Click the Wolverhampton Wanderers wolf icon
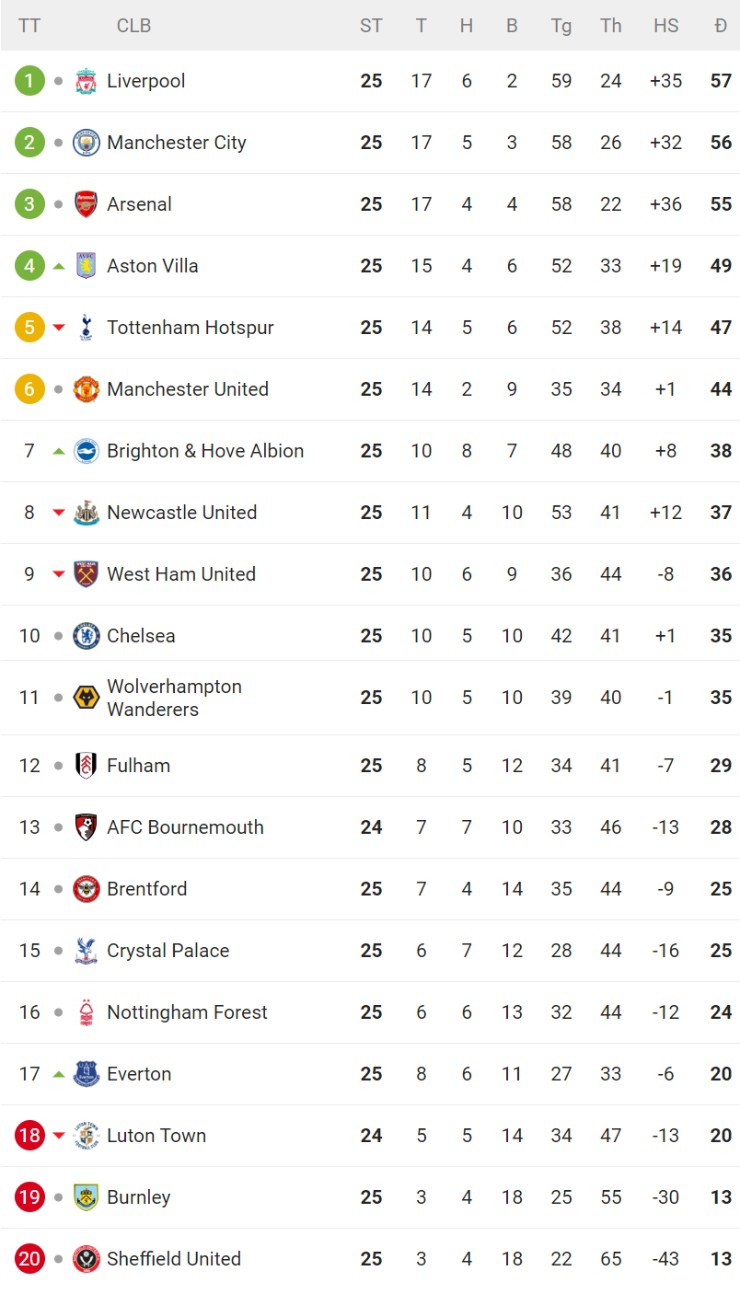This screenshot has width=740, height=1294. click(x=87, y=698)
